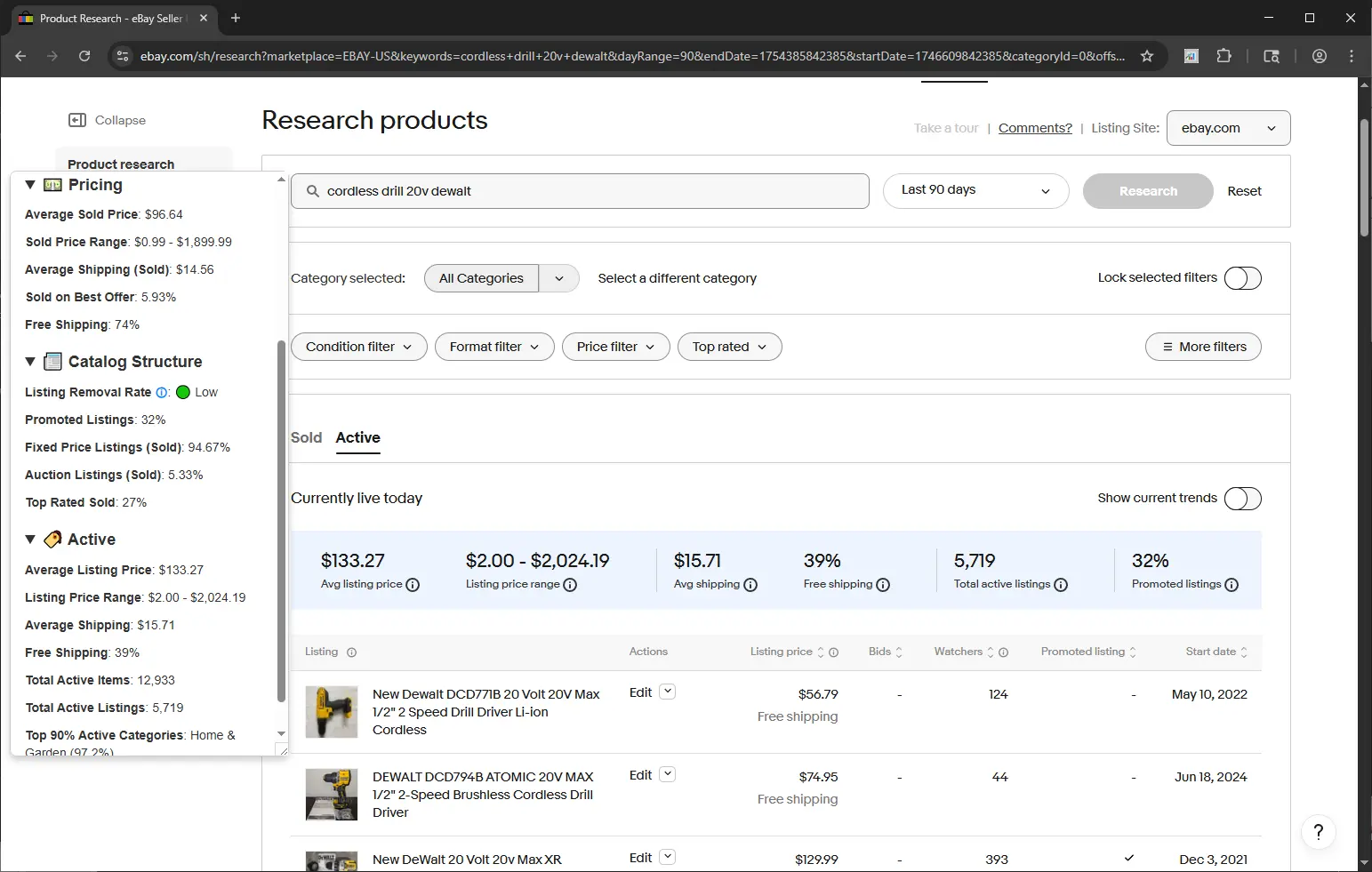Click Edit for New DeWalt 20 Volt XR listing

pos(640,858)
